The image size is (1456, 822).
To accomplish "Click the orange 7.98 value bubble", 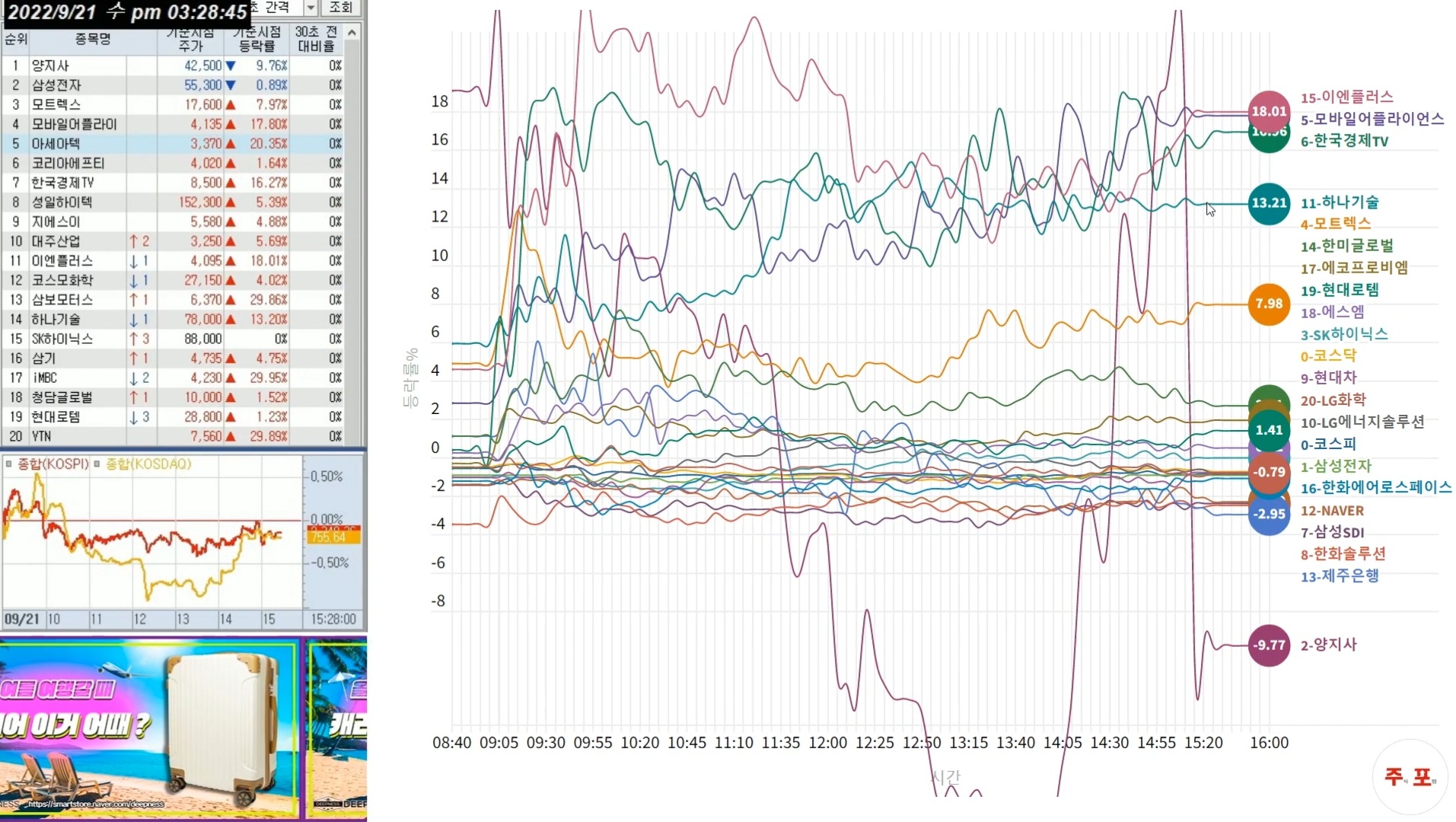I will 1268,304.
